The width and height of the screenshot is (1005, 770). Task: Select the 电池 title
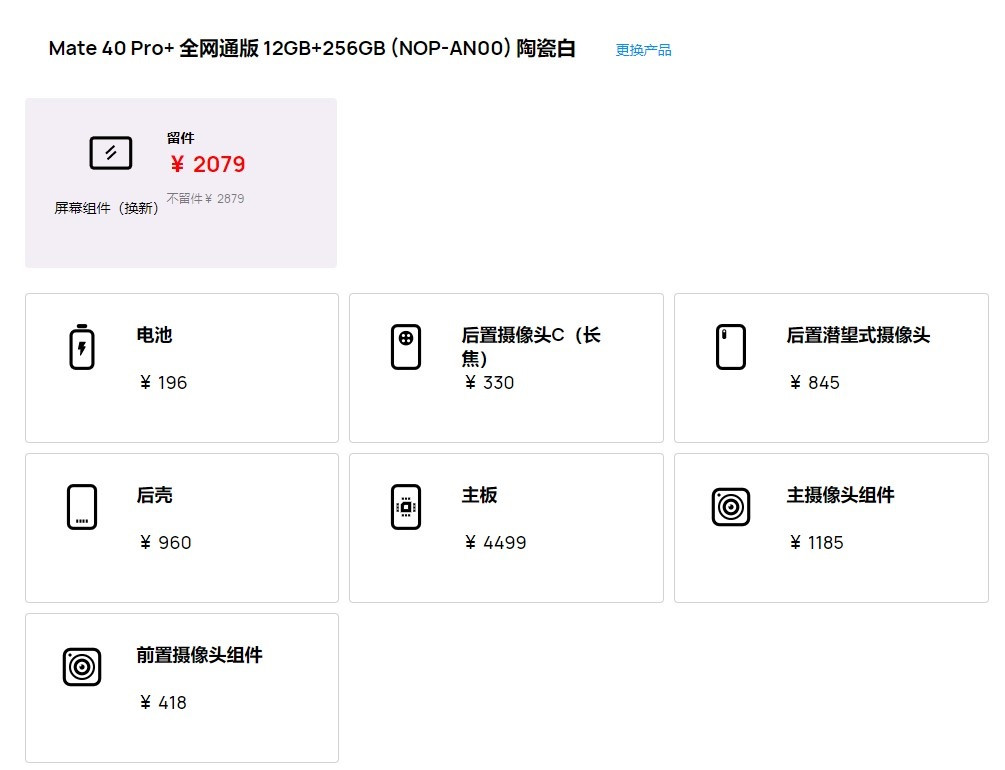point(154,335)
